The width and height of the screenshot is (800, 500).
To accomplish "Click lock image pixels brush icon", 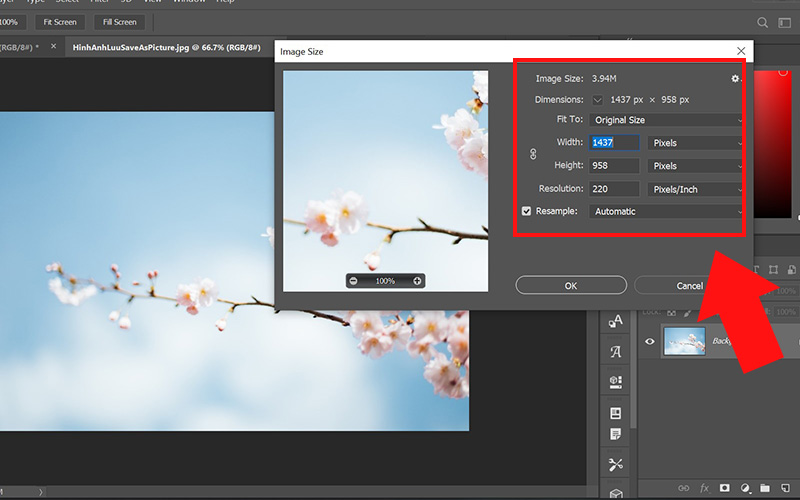I will coord(688,312).
